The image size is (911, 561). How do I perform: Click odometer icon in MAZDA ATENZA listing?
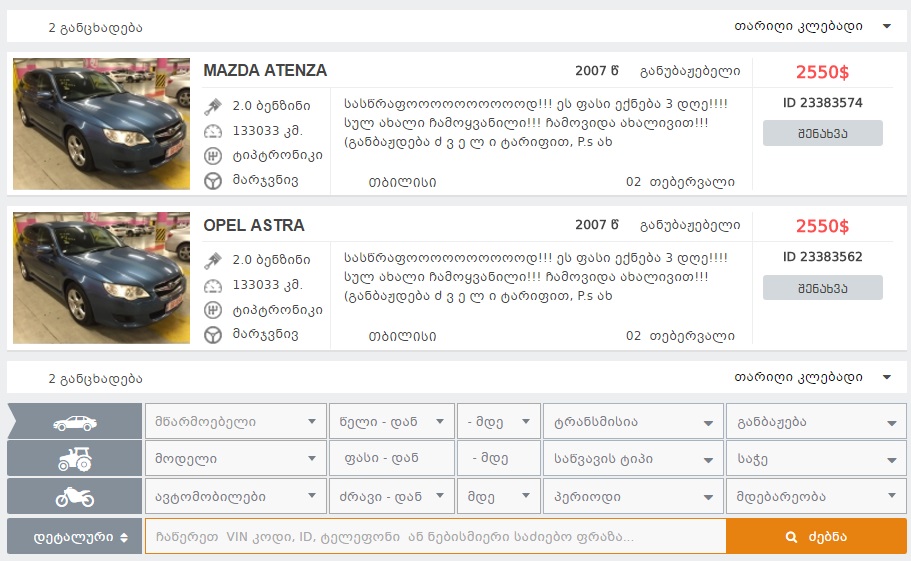[x=213, y=132]
